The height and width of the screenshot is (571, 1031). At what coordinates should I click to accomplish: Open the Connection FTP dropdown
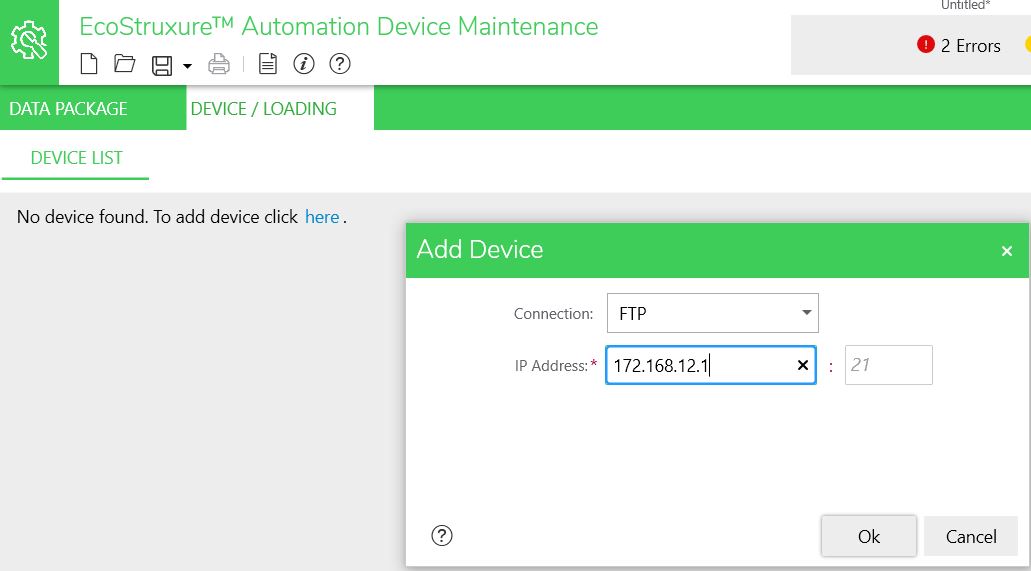[x=712, y=313]
